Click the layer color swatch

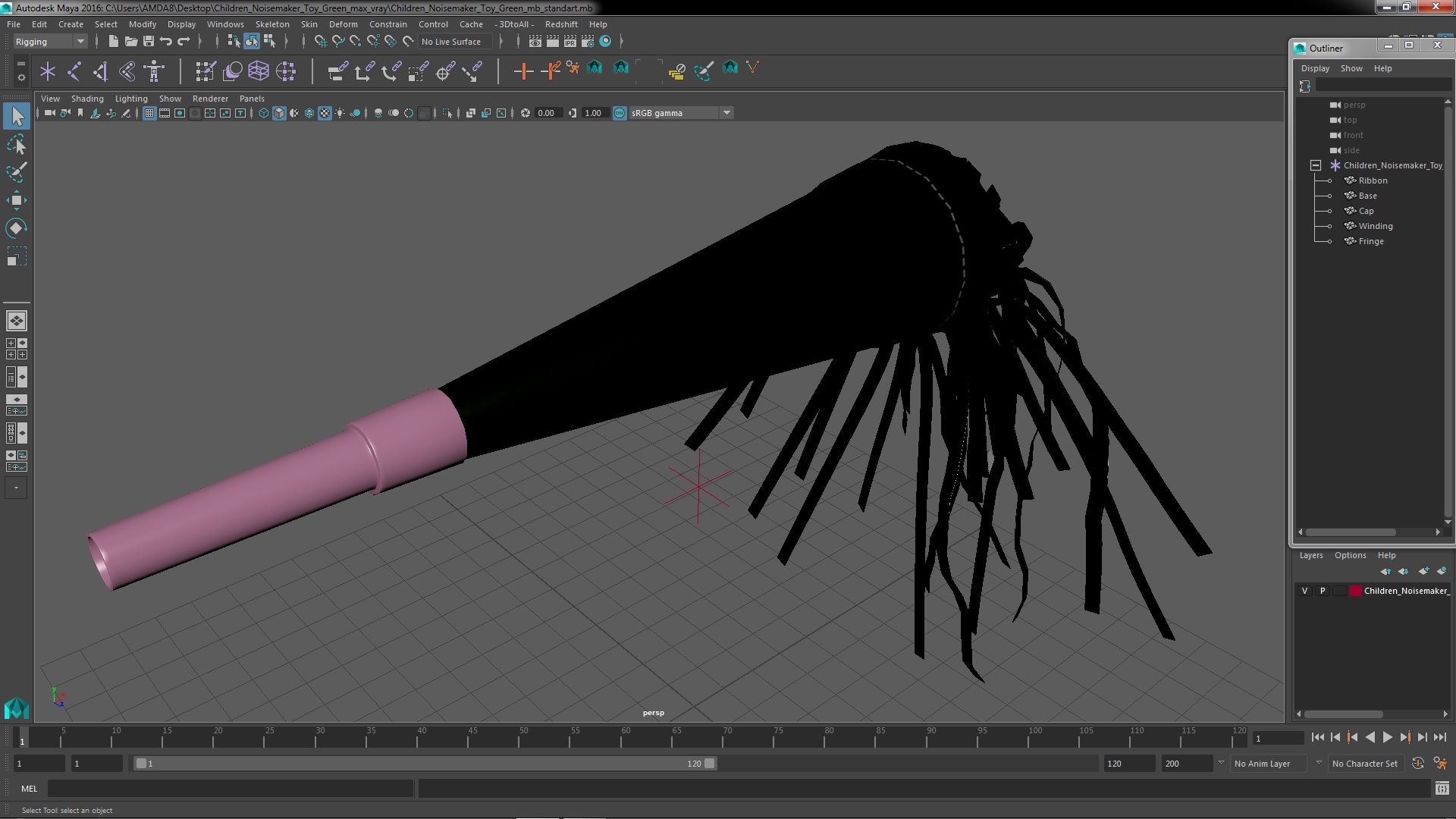(x=1355, y=591)
